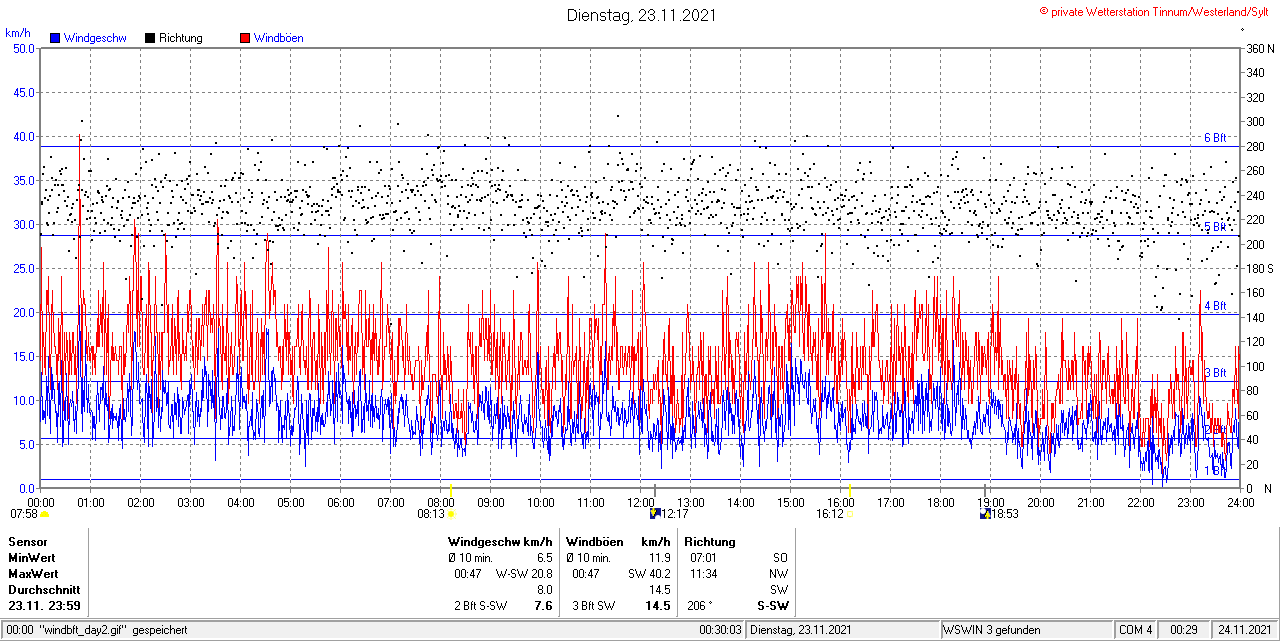This screenshot has width=1280, height=641.
Task: Click the Windgeschw km/h column header
Action: (x=500, y=541)
